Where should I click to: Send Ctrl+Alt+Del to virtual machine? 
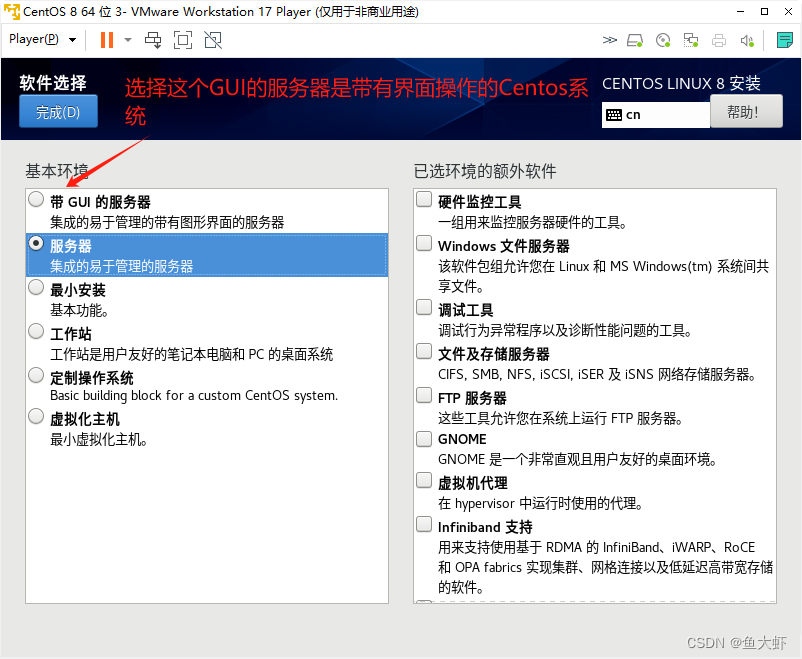coord(153,40)
